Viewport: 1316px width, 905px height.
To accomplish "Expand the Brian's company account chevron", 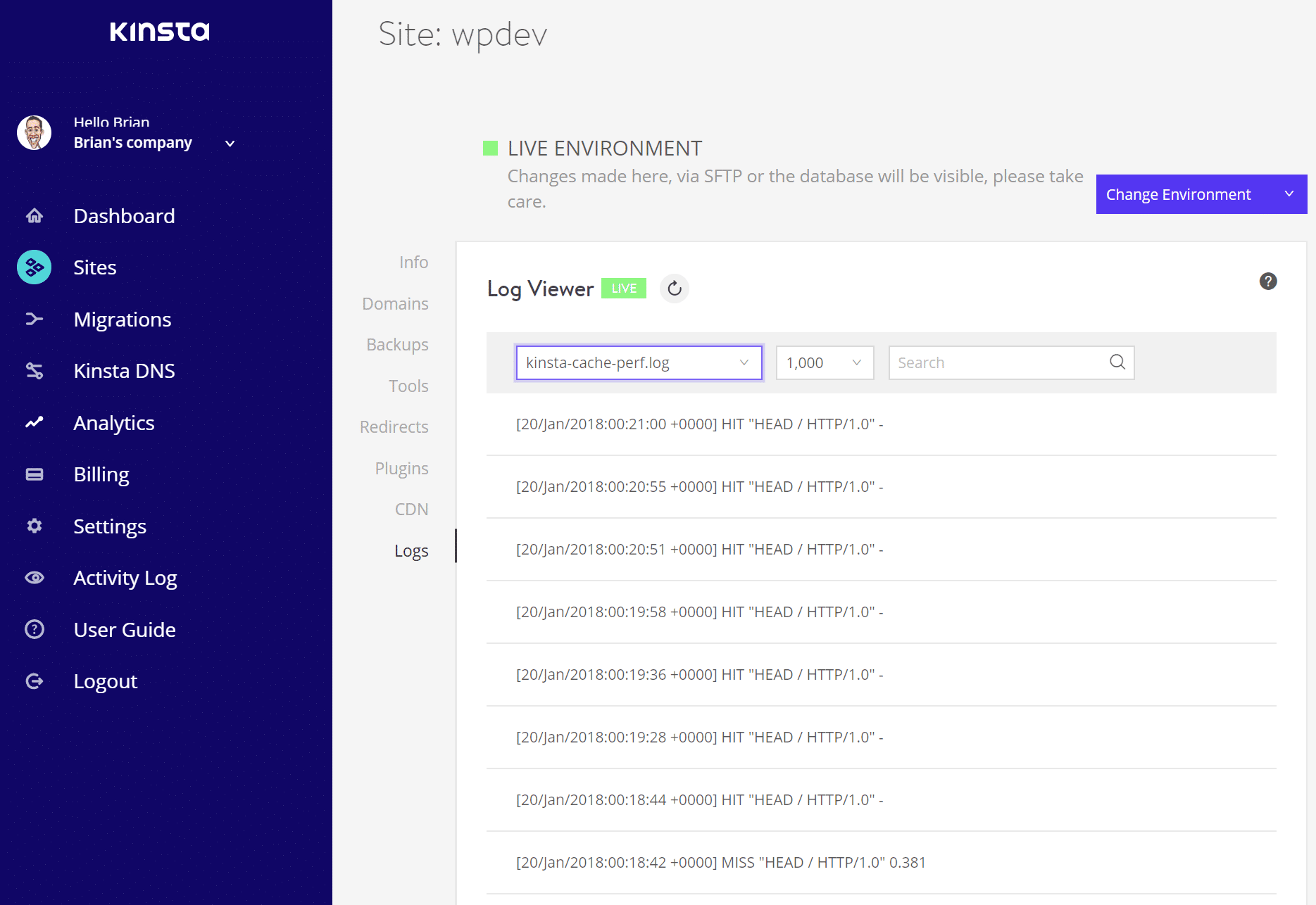I will pyautogui.click(x=230, y=144).
